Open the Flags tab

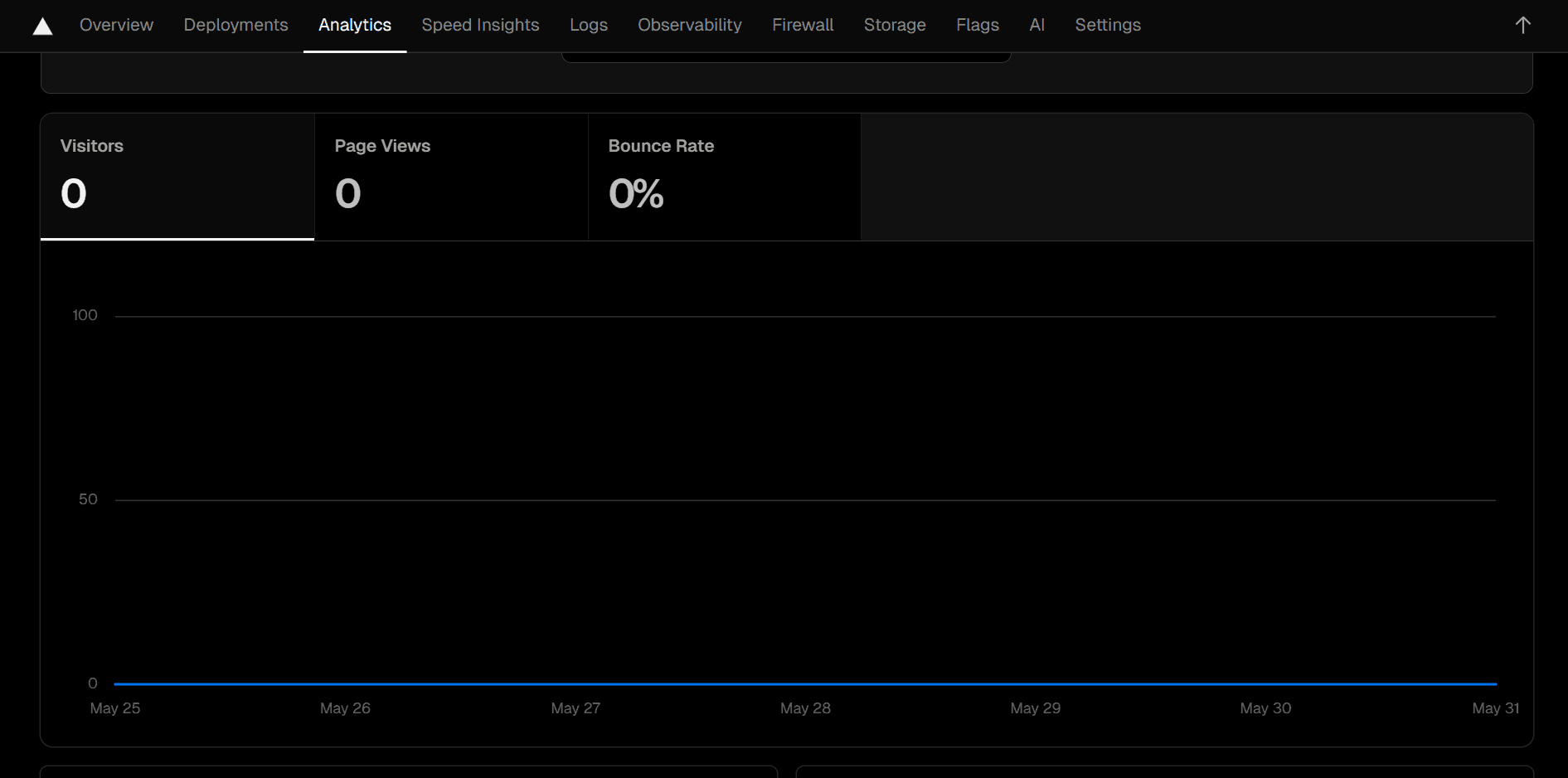[977, 25]
